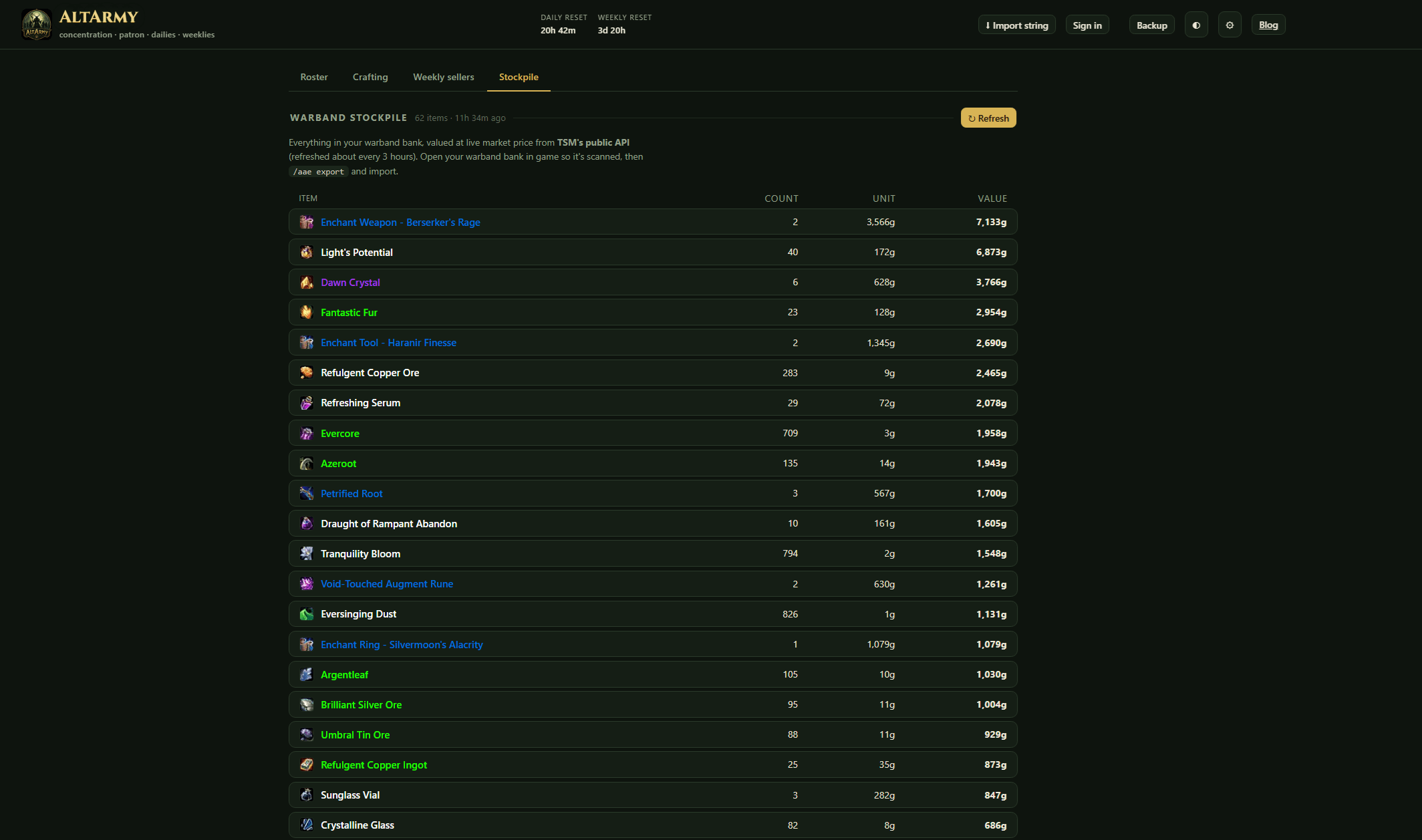The height and width of the screenshot is (840, 1422).
Task: Click the VALUE column header
Action: [x=992, y=198]
